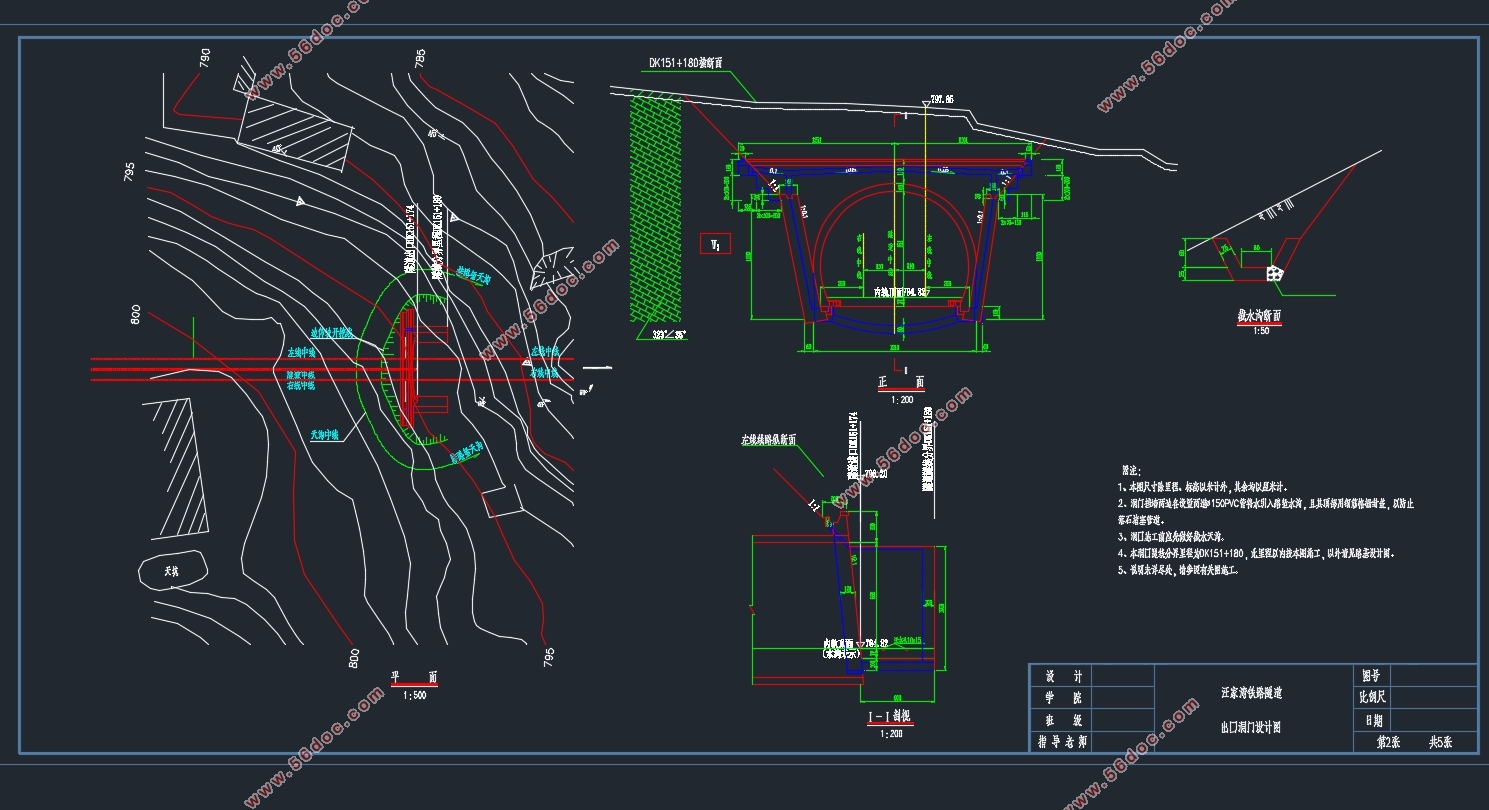Click the empty 日期 value cell
1489x810 pixels.
[x=1433, y=720]
